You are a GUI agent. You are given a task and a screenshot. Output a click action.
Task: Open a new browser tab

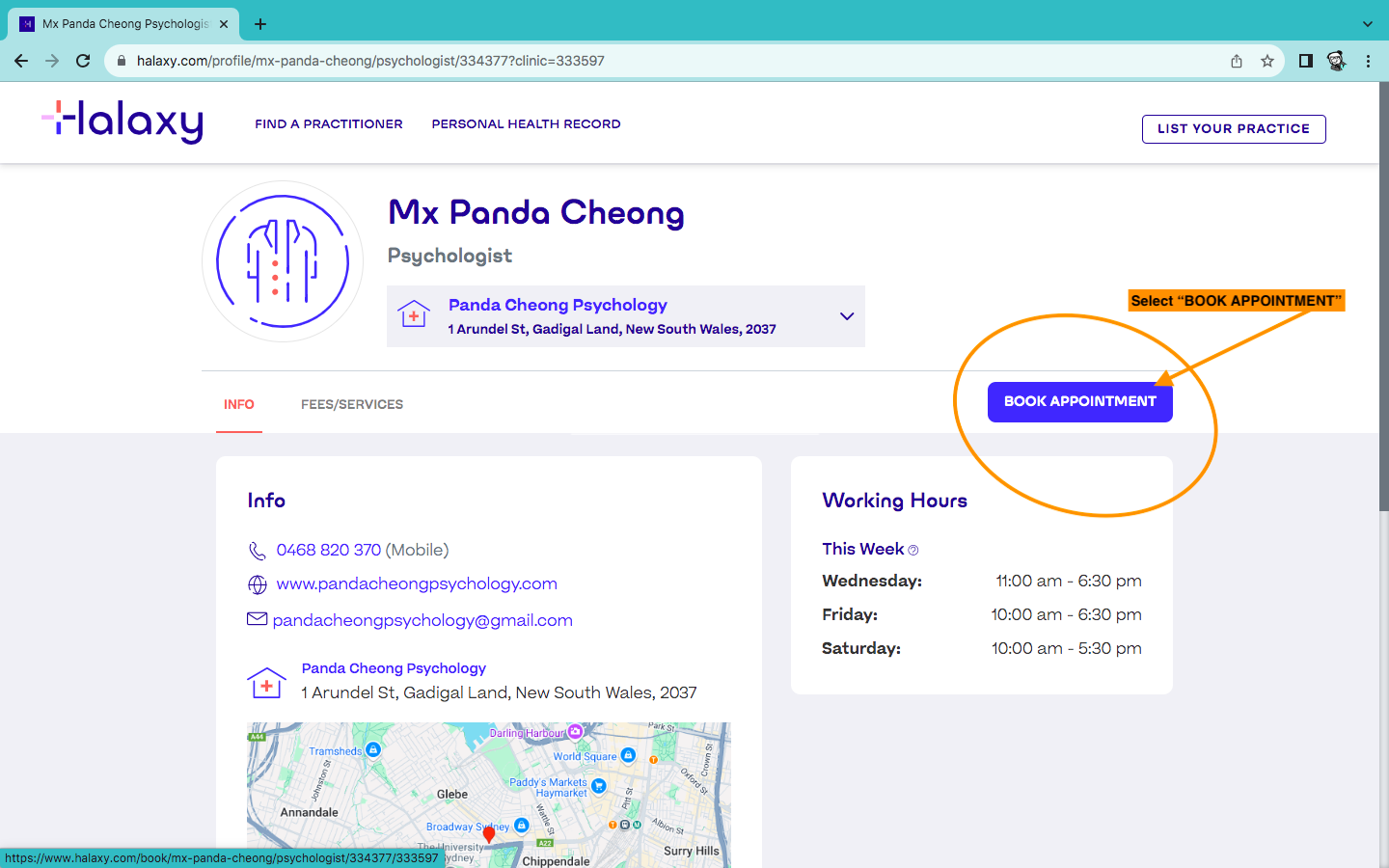(x=260, y=24)
